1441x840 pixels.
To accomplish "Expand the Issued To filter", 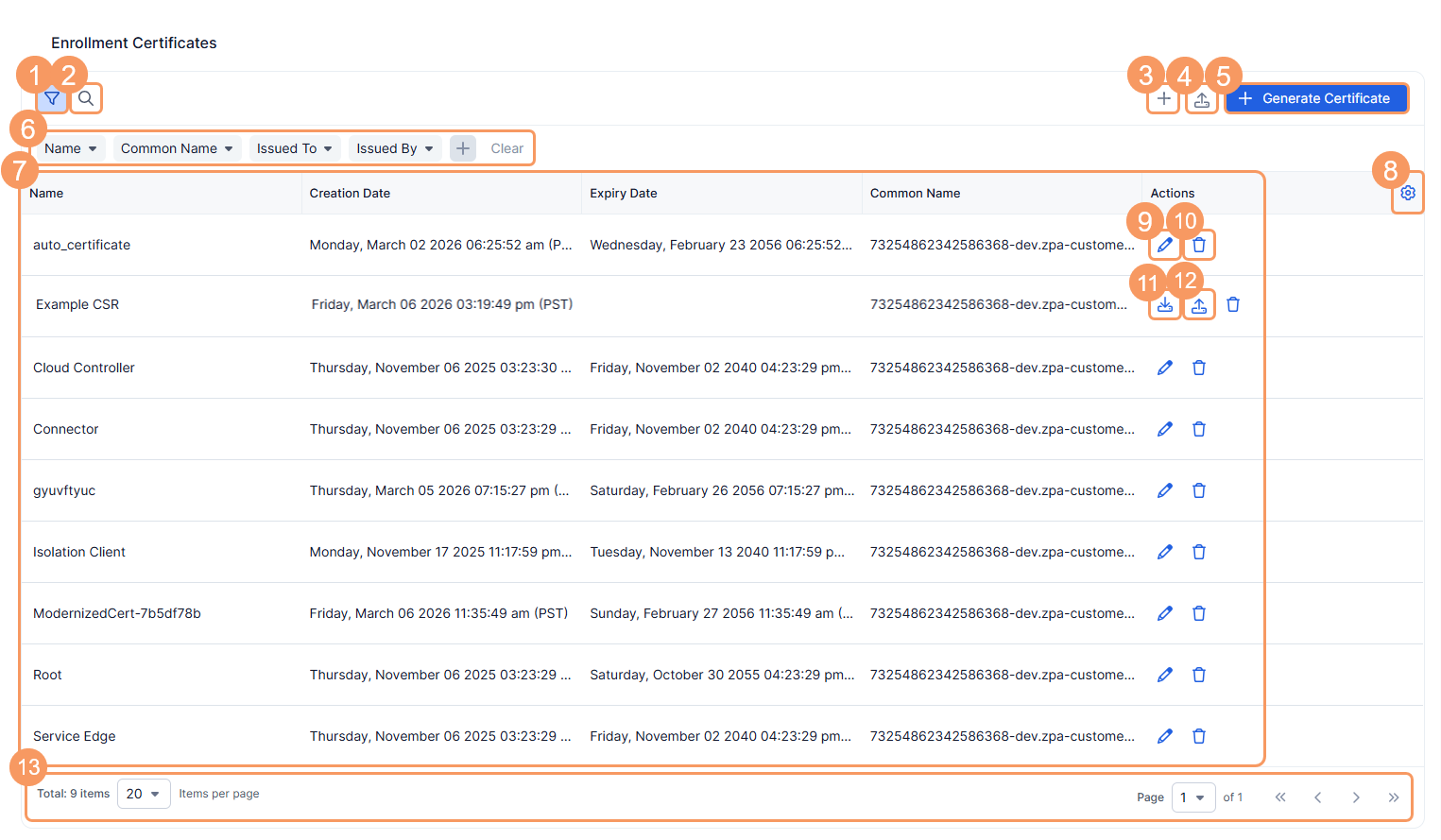I will [295, 148].
